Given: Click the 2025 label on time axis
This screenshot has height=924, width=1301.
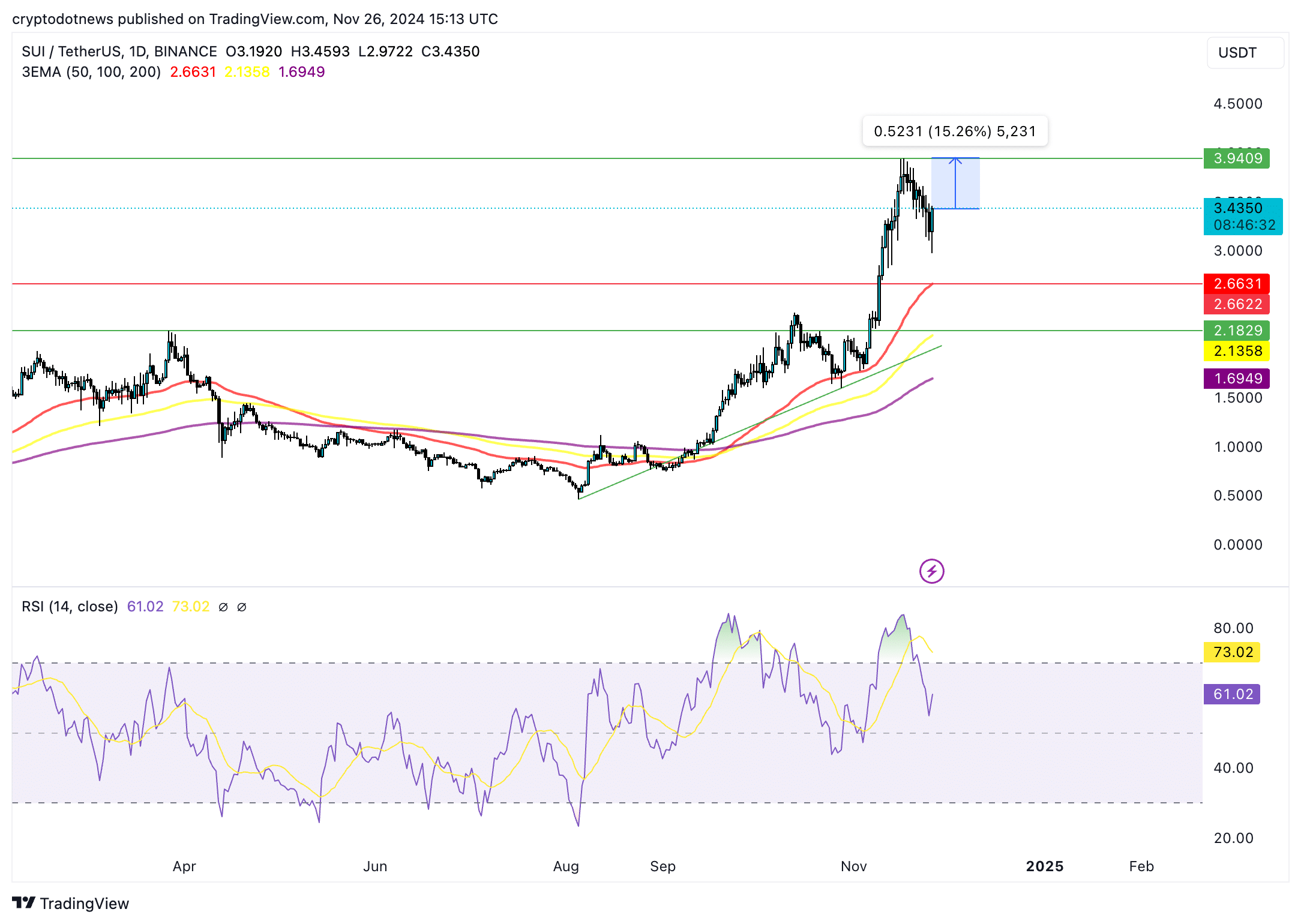Looking at the screenshot, I should (x=1045, y=866).
